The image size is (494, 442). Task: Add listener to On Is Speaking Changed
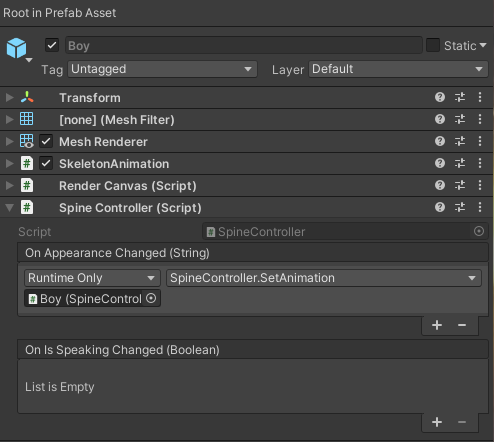coord(437,422)
